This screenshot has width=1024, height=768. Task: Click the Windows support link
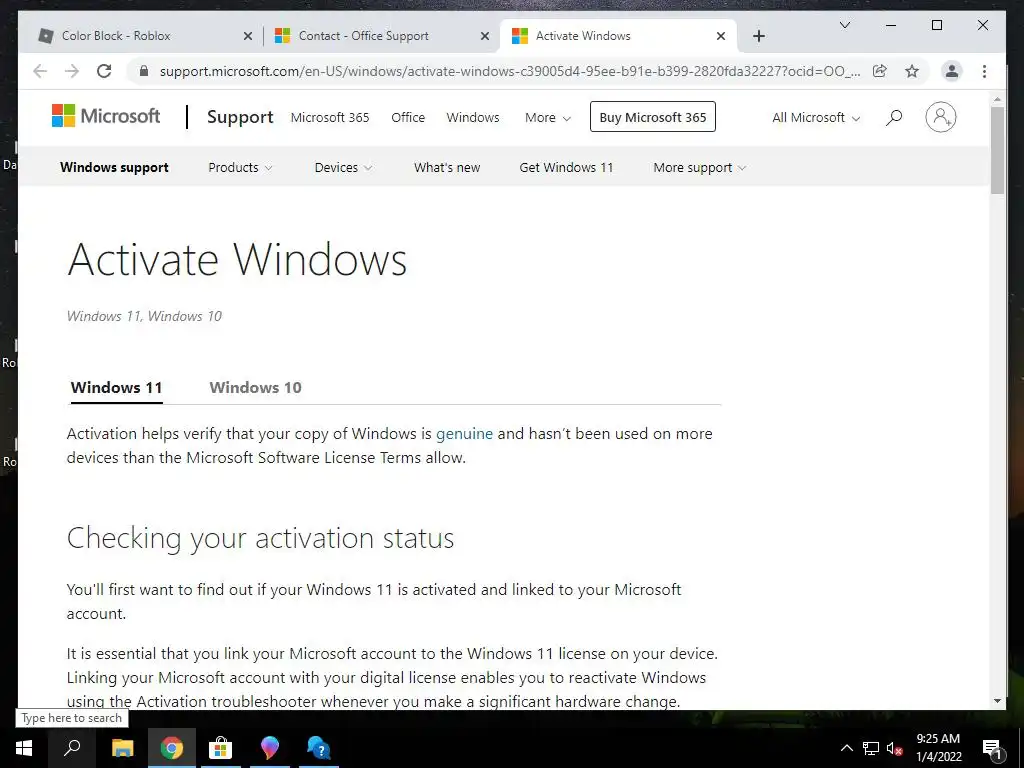[x=114, y=167]
